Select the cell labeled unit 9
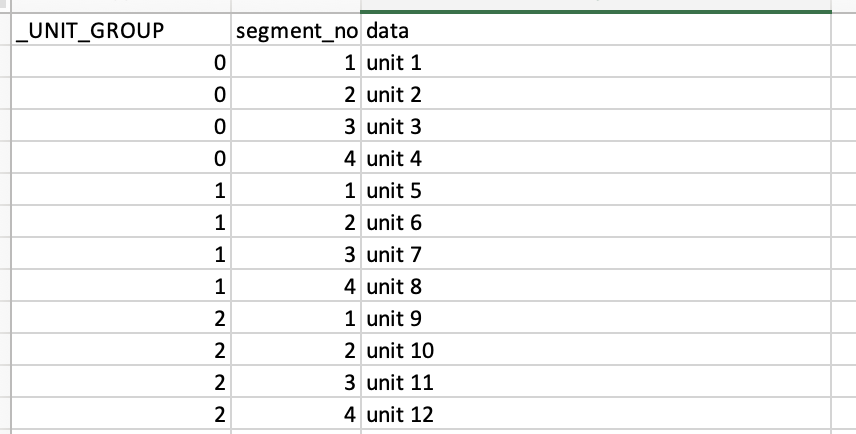 click(x=596, y=317)
